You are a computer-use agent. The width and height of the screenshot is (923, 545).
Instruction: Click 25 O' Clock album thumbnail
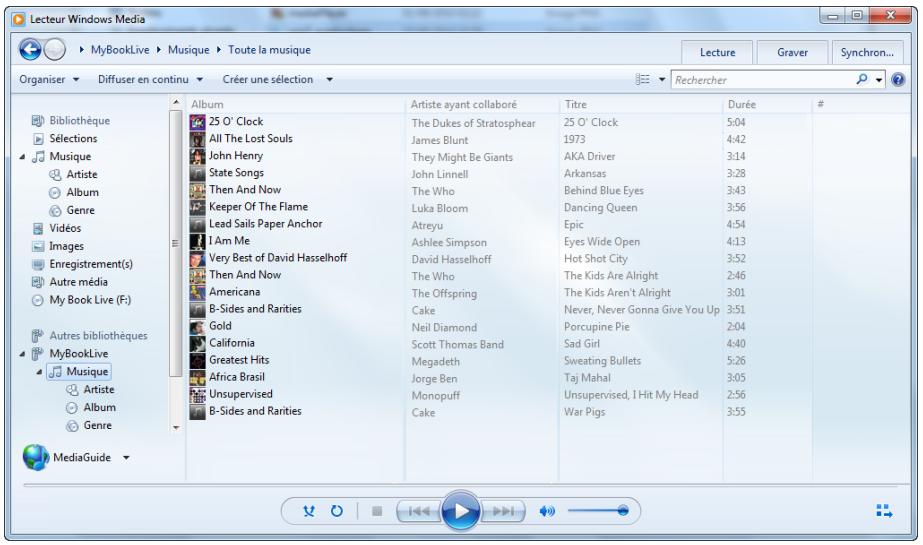(197, 122)
